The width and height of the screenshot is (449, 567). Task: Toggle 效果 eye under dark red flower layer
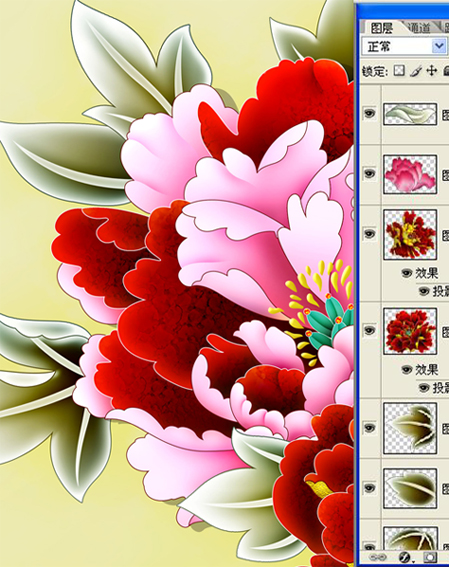click(x=407, y=370)
